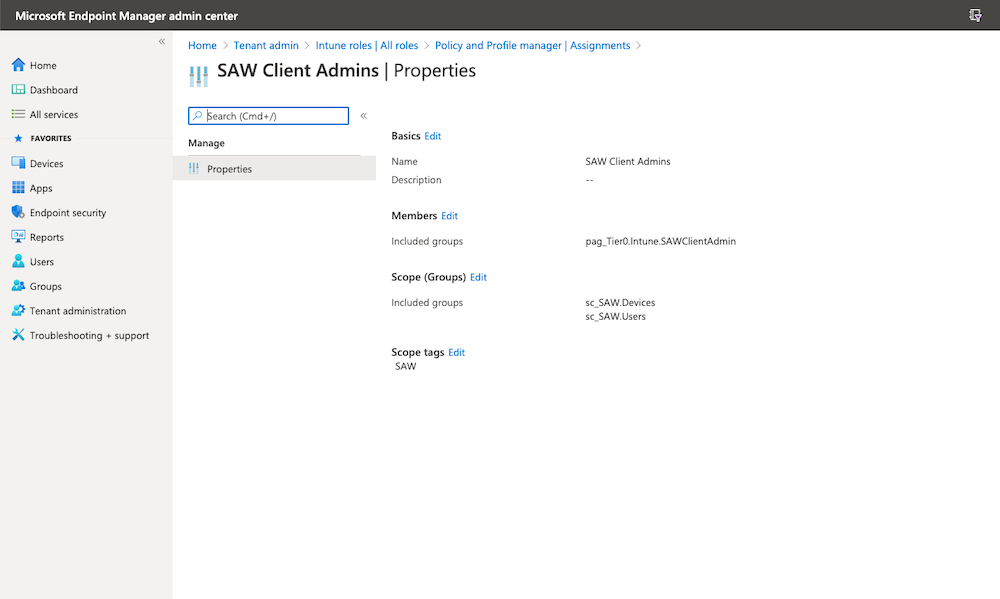Screen dimensions: 1000x599
Task: Go to Tenant admin breadcrumb
Action: click(x=266, y=45)
